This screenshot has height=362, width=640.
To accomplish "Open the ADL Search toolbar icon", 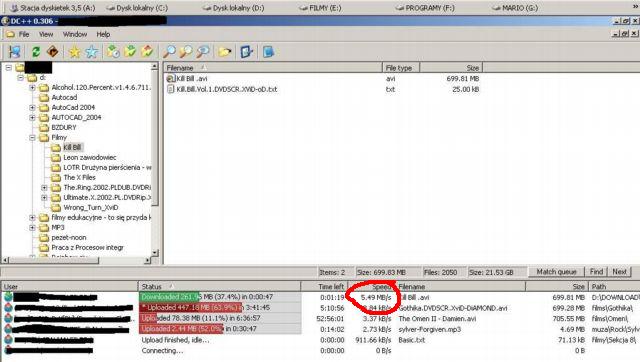I will pos(186,52).
